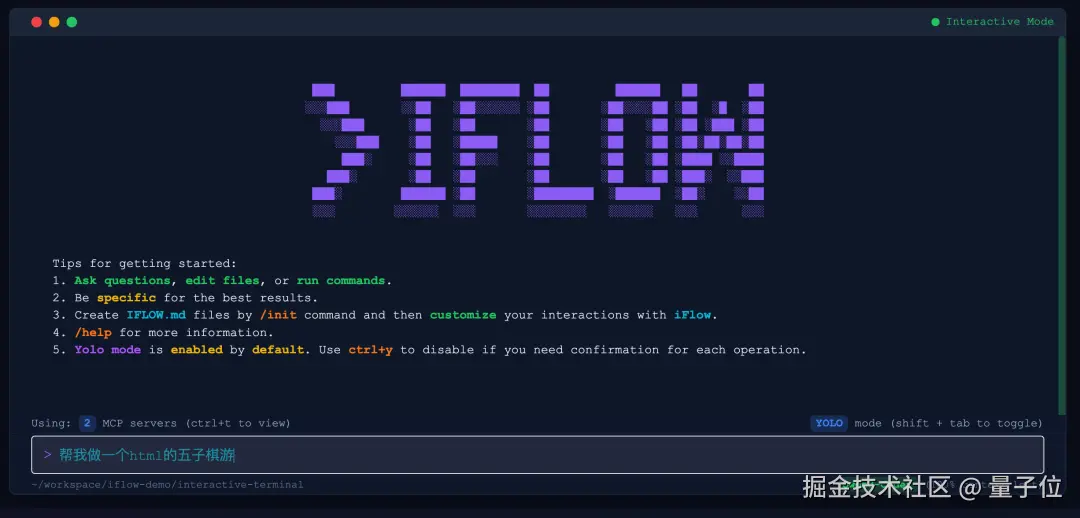Click the yellow 'default' word
Image resolution: width=1080 pixels, height=518 pixels.
[278, 349]
